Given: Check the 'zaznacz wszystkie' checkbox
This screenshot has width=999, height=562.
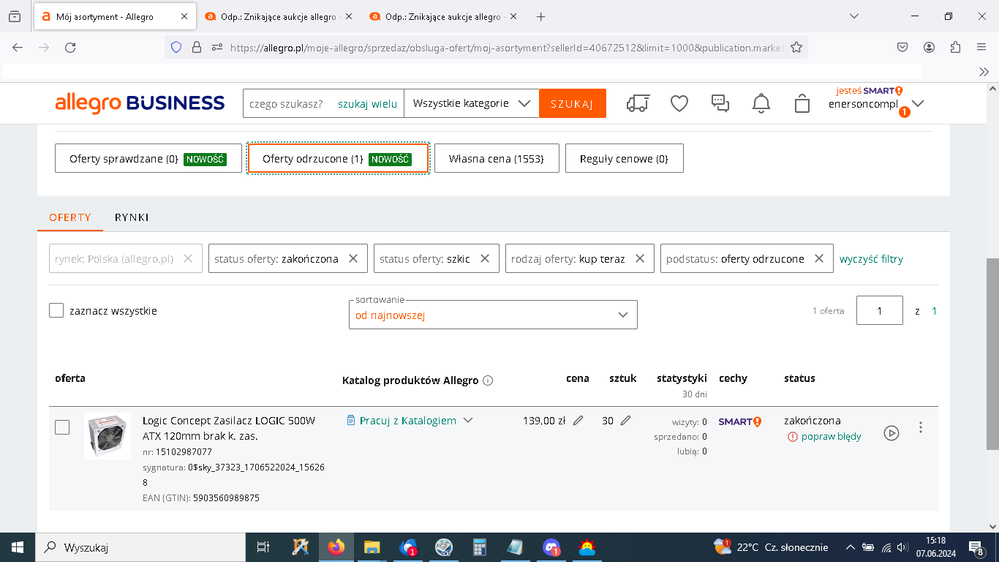Looking at the screenshot, I should pos(57,311).
